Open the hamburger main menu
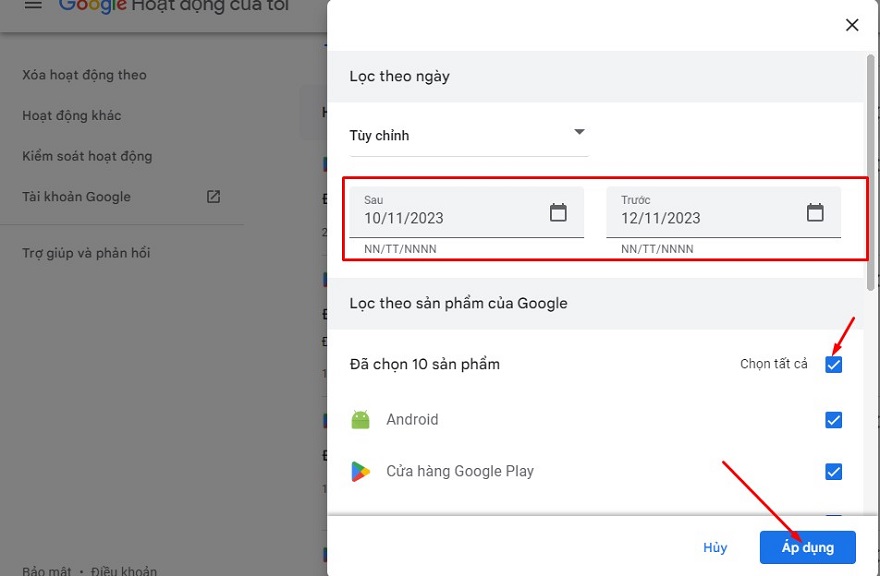Viewport: 880px width, 576px height. point(33,6)
